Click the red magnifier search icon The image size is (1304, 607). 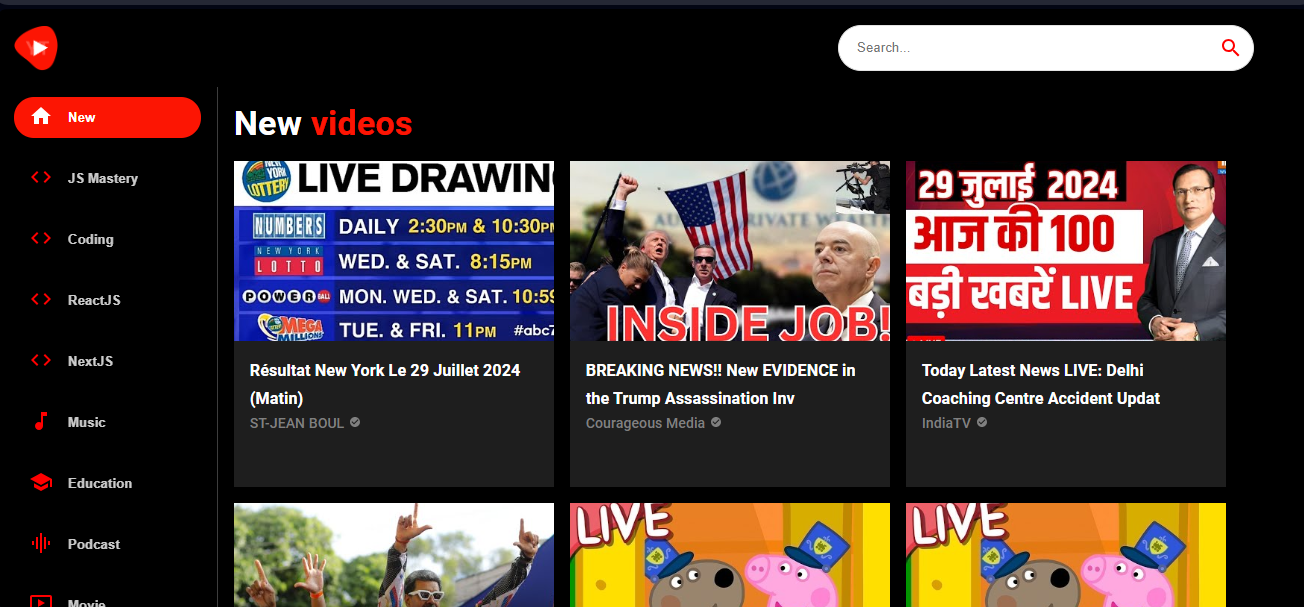(1230, 48)
